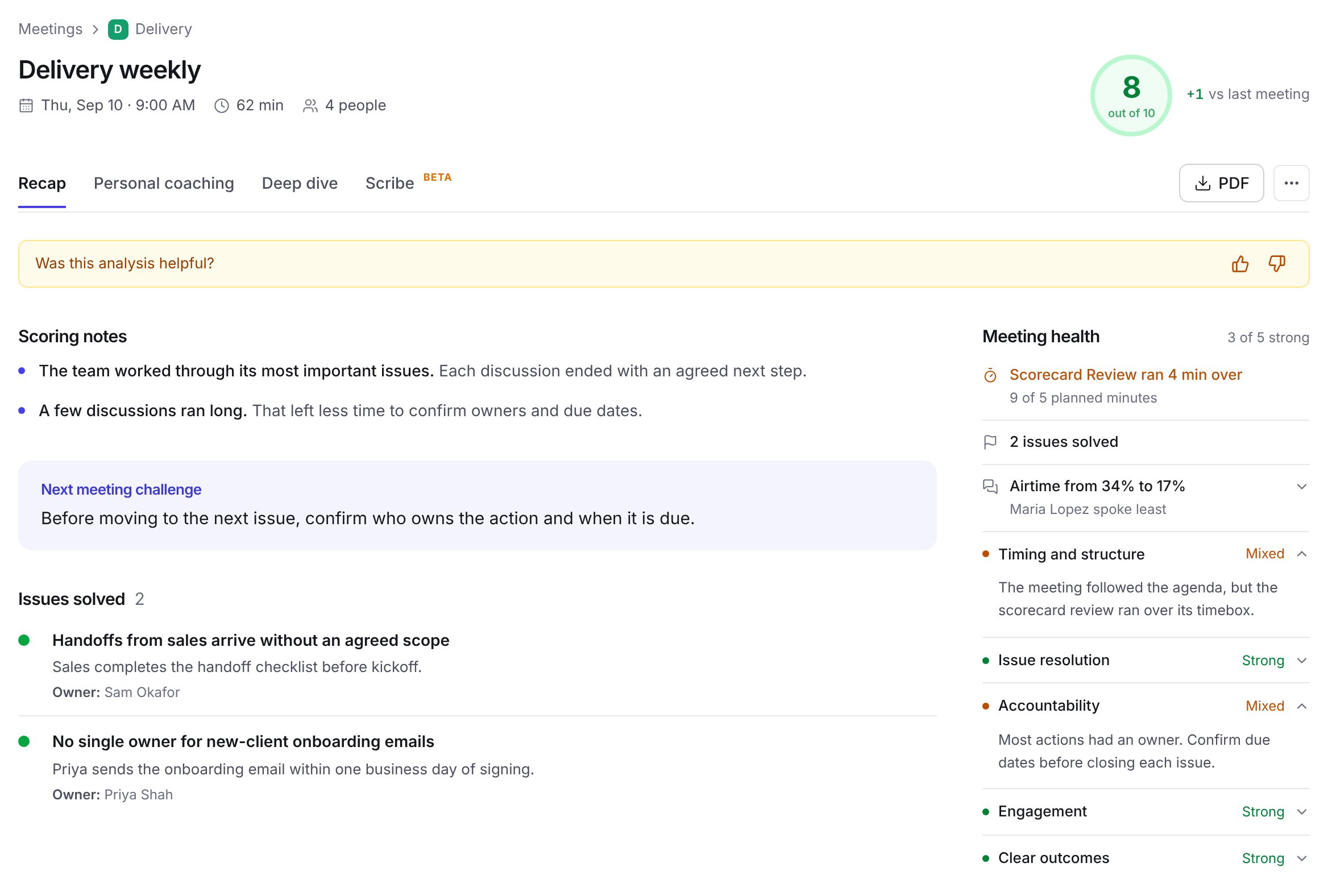1328x896 pixels.
Task: Click the breadcrumb chevron after Meetings
Action: [96, 29]
